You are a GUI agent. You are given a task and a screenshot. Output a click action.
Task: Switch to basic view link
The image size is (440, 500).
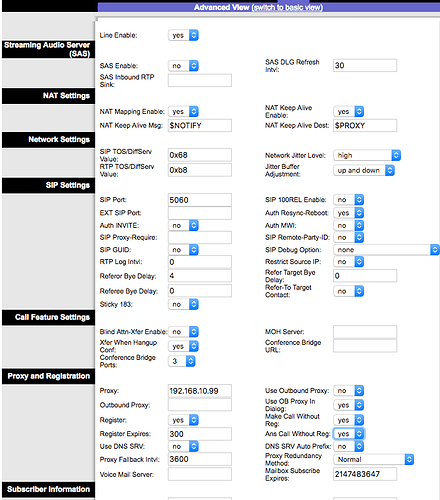coord(287,7)
